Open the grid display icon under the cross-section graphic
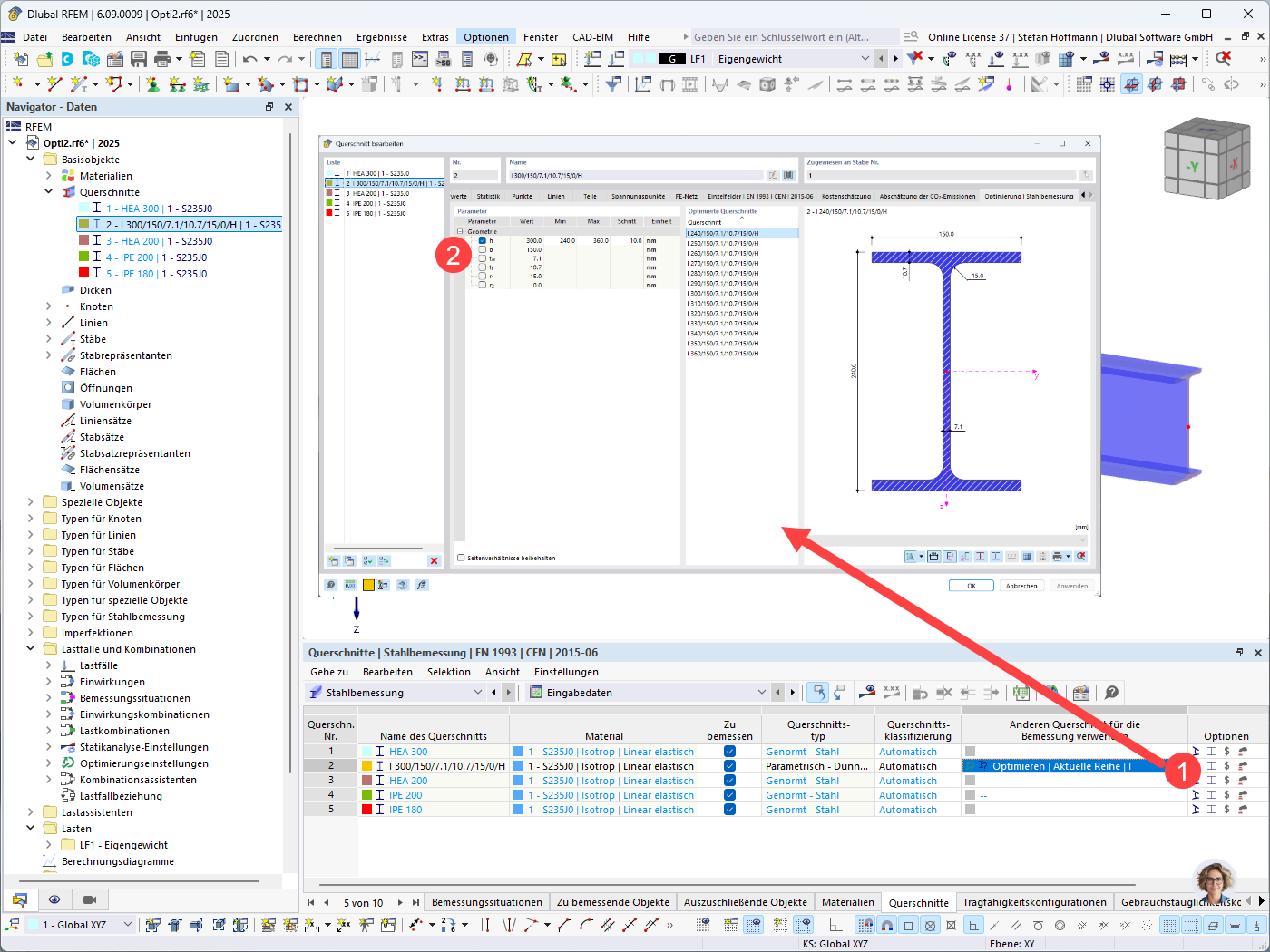 tap(1027, 556)
